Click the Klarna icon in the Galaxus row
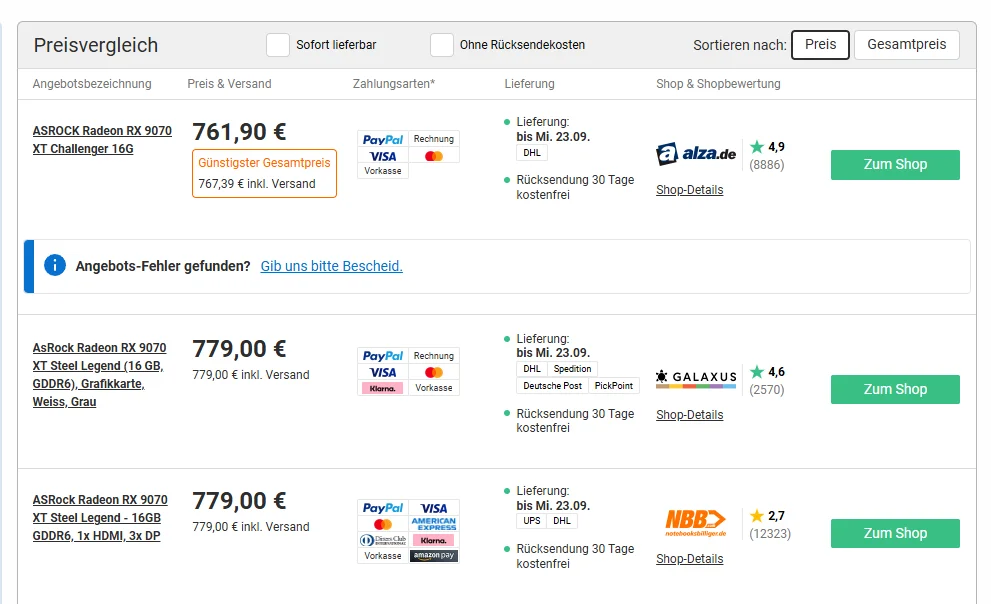991x604 pixels. point(382,388)
